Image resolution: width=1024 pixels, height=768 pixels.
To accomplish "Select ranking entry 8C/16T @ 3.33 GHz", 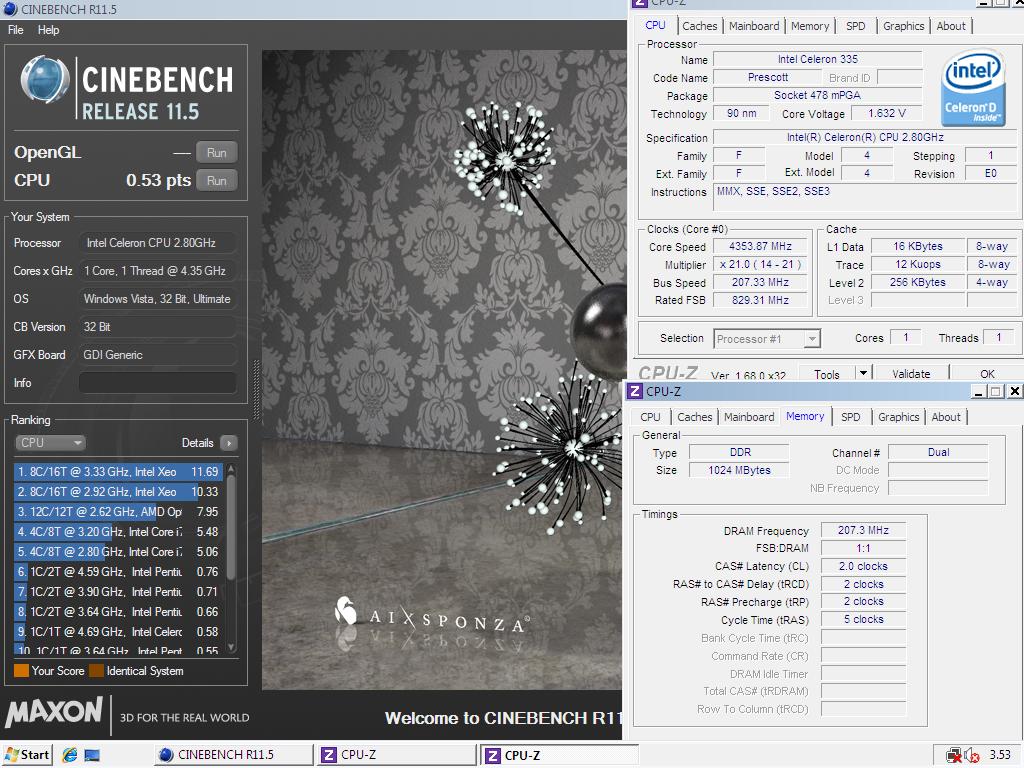I will point(118,472).
